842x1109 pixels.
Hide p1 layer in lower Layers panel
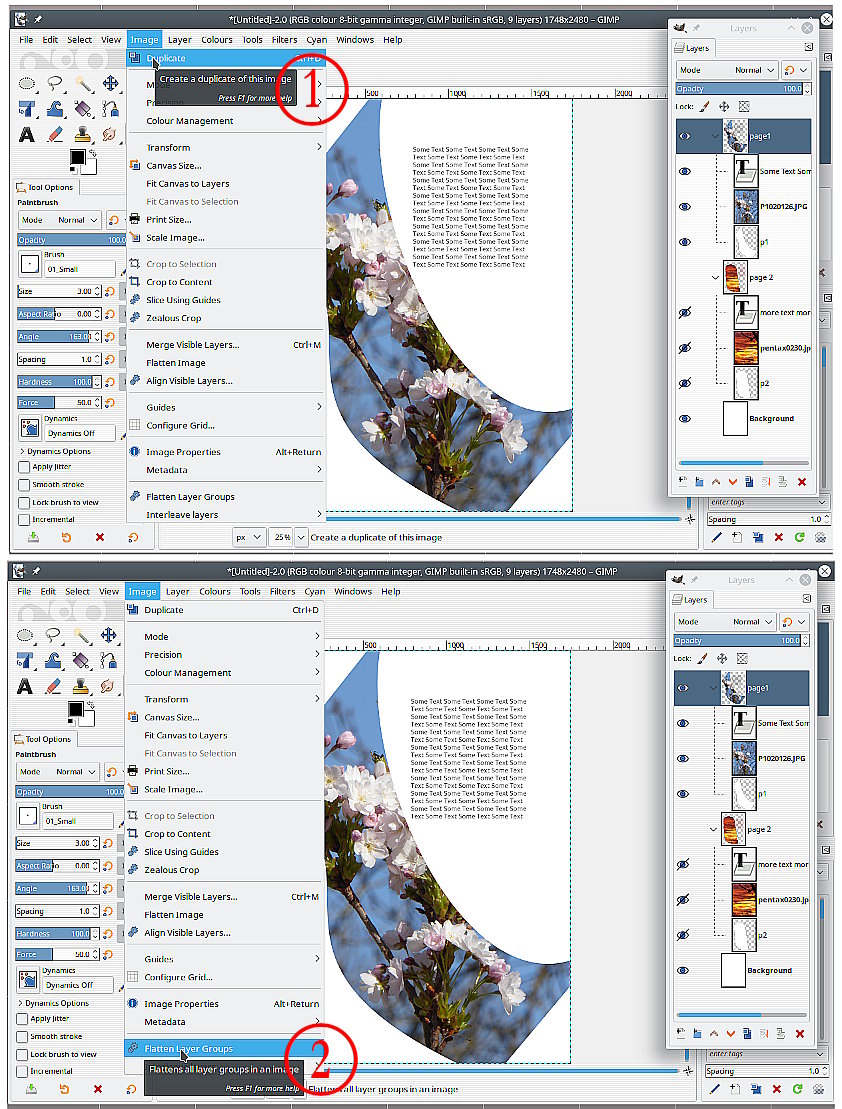click(x=682, y=794)
